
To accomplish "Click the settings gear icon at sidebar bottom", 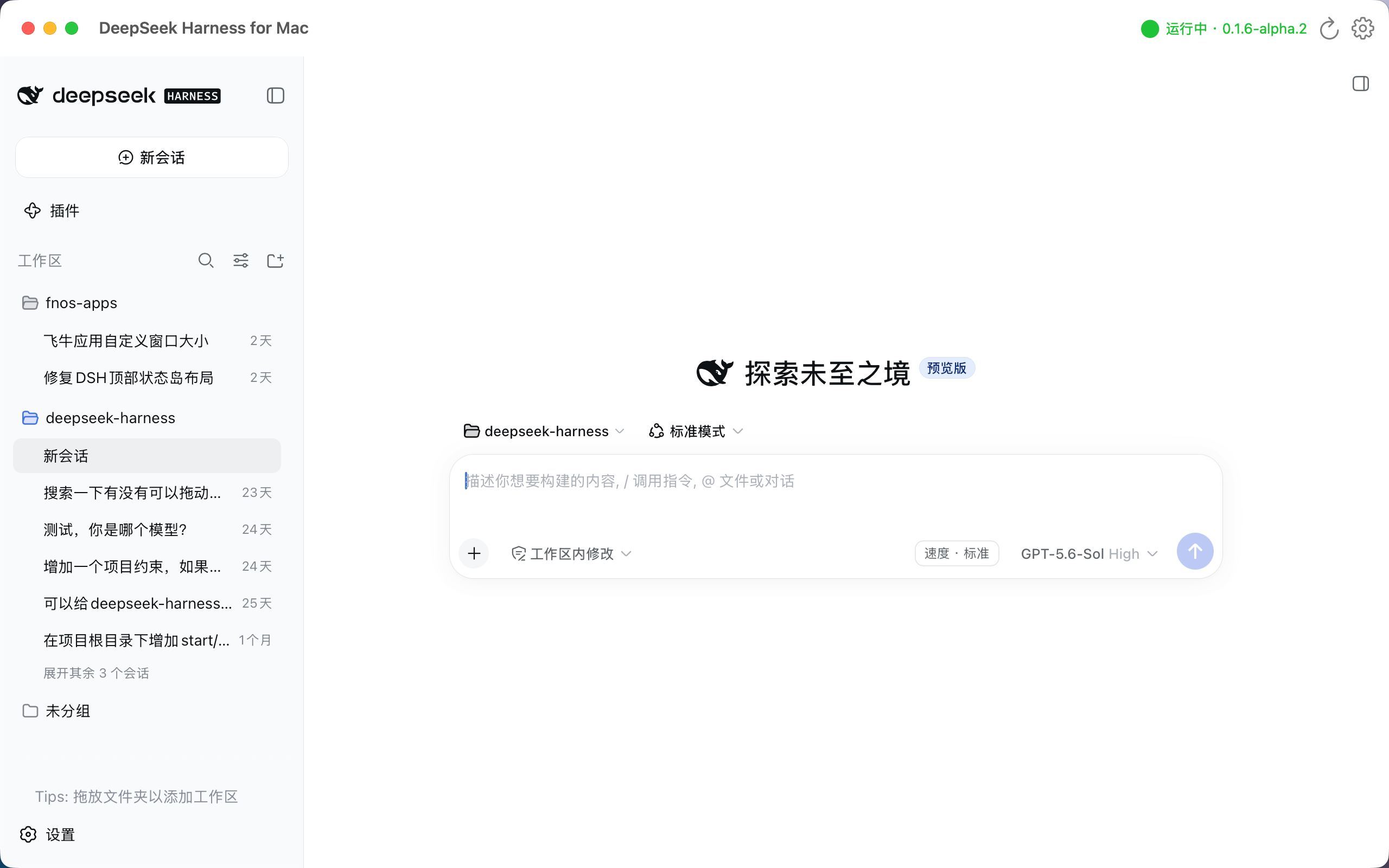I will click(28, 834).
